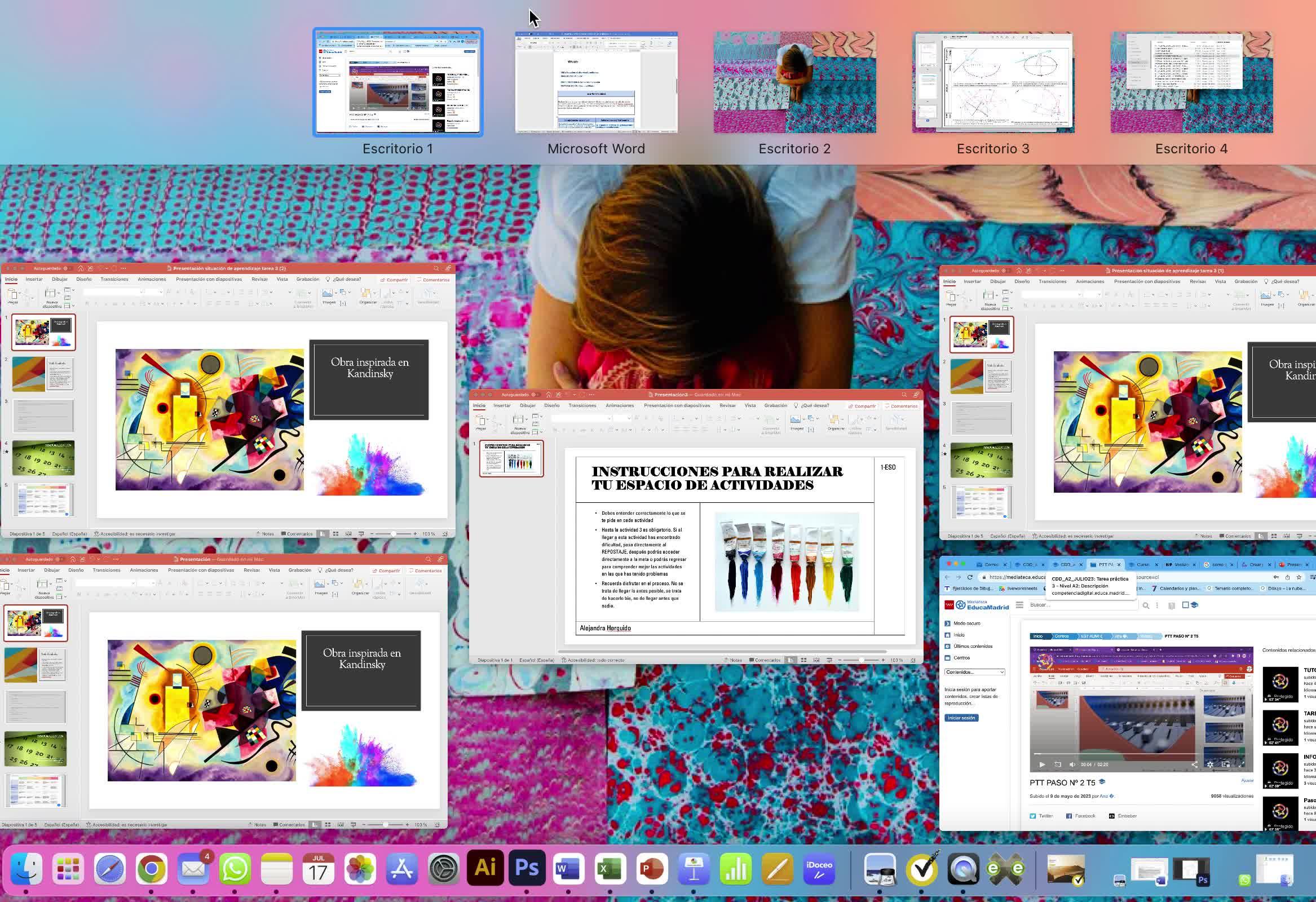
Task: Bookmark the page with the star icon
Action: coord(1299,577)
